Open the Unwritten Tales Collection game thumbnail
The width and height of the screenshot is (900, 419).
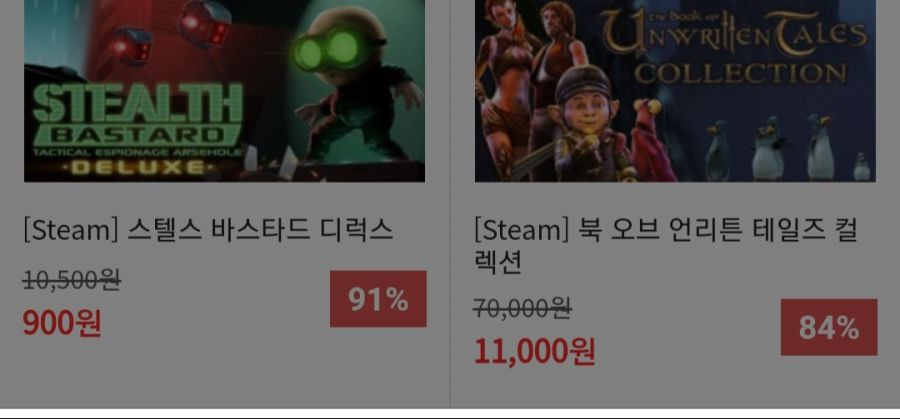point(676,91)
